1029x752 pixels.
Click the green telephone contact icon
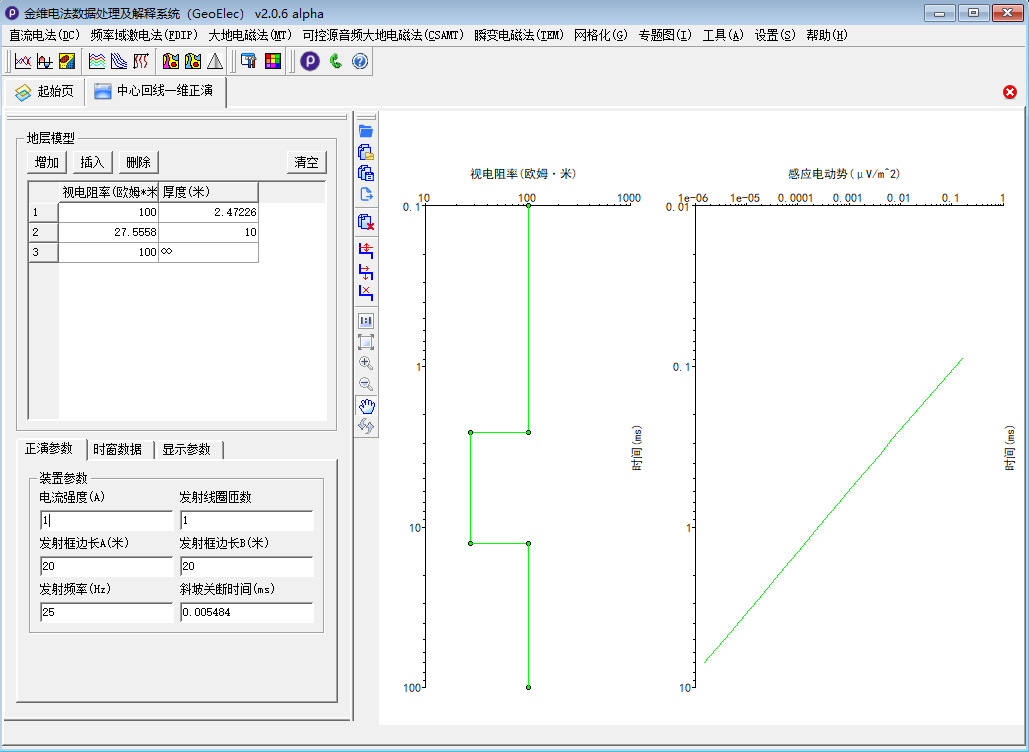click(x=335, y=62)
